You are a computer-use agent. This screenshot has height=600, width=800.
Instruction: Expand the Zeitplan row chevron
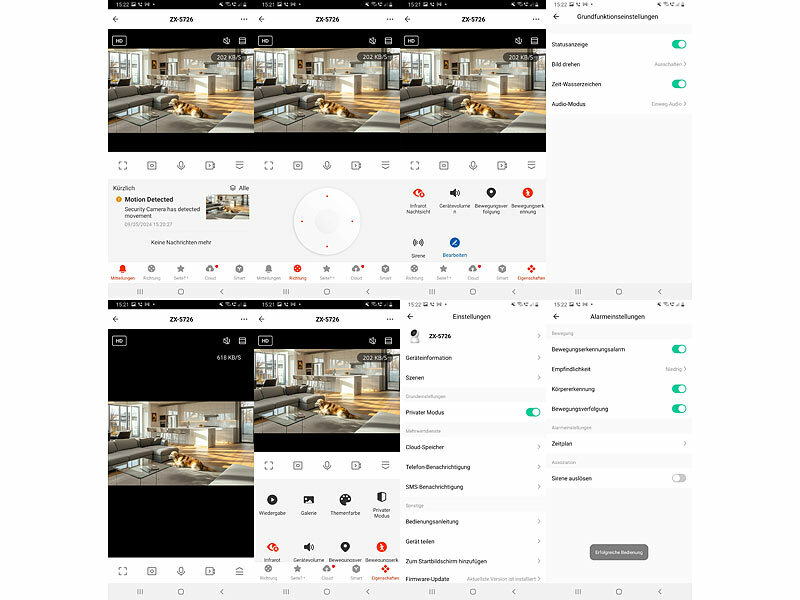point(685,443)
